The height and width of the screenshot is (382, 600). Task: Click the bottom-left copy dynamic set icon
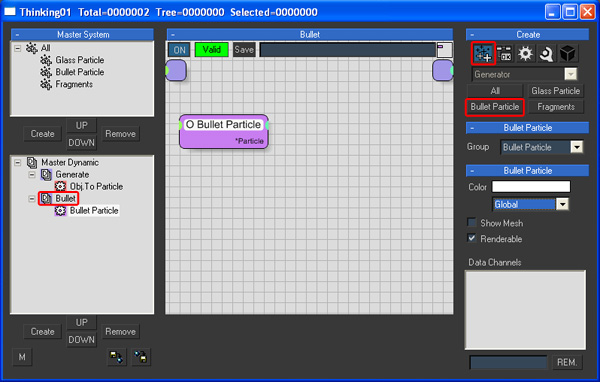116,358
